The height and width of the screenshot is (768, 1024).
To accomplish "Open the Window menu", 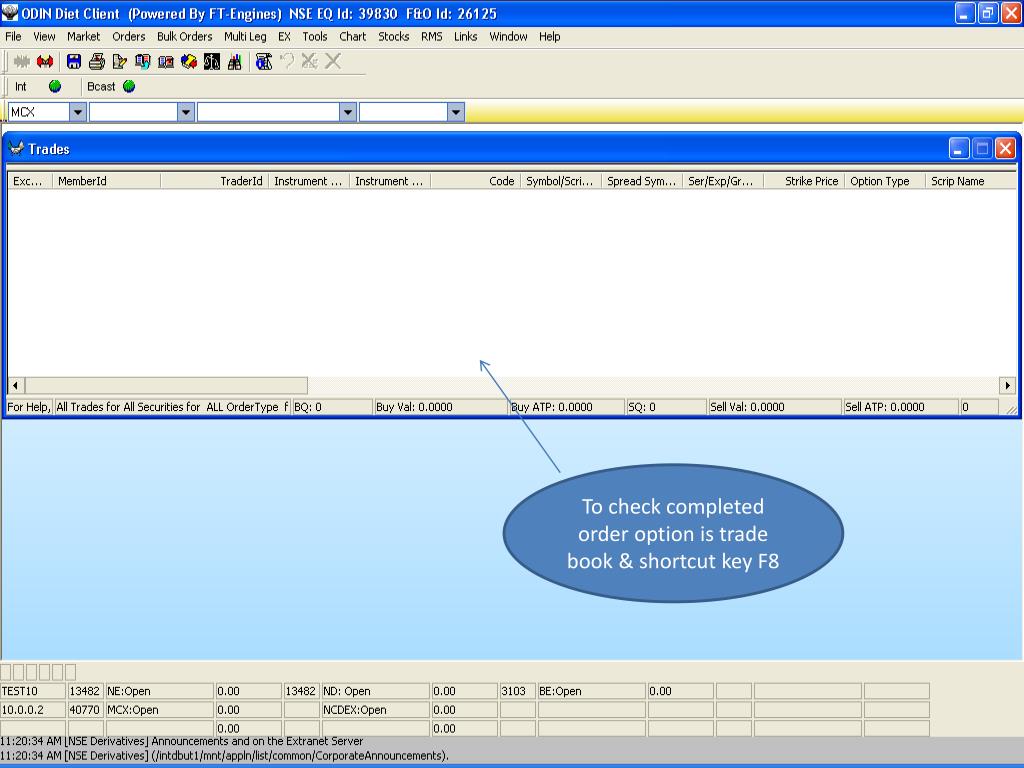I will tap(508, 37).
